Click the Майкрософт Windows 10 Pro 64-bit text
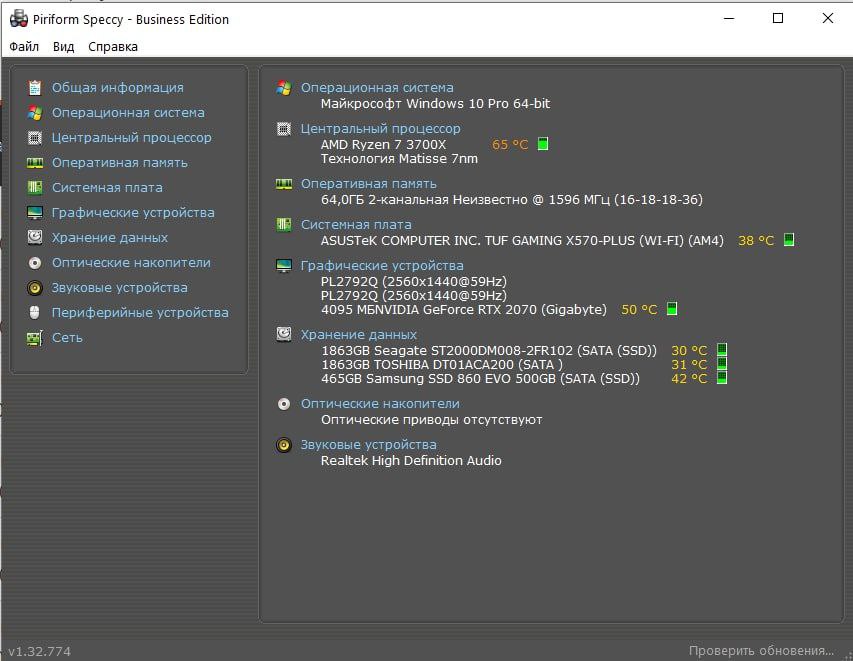This screenshot has height=661, width=853. (435, 103)
